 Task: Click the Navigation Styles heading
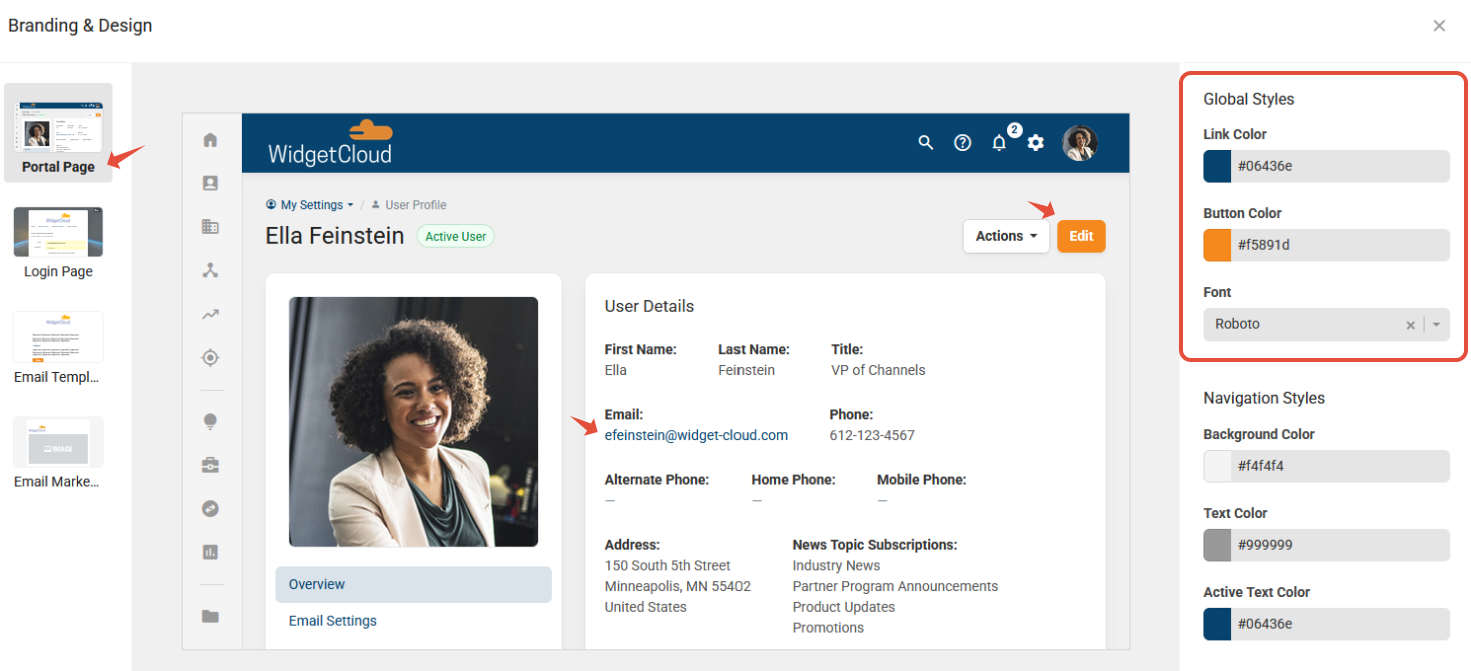tap(1264, 398)
